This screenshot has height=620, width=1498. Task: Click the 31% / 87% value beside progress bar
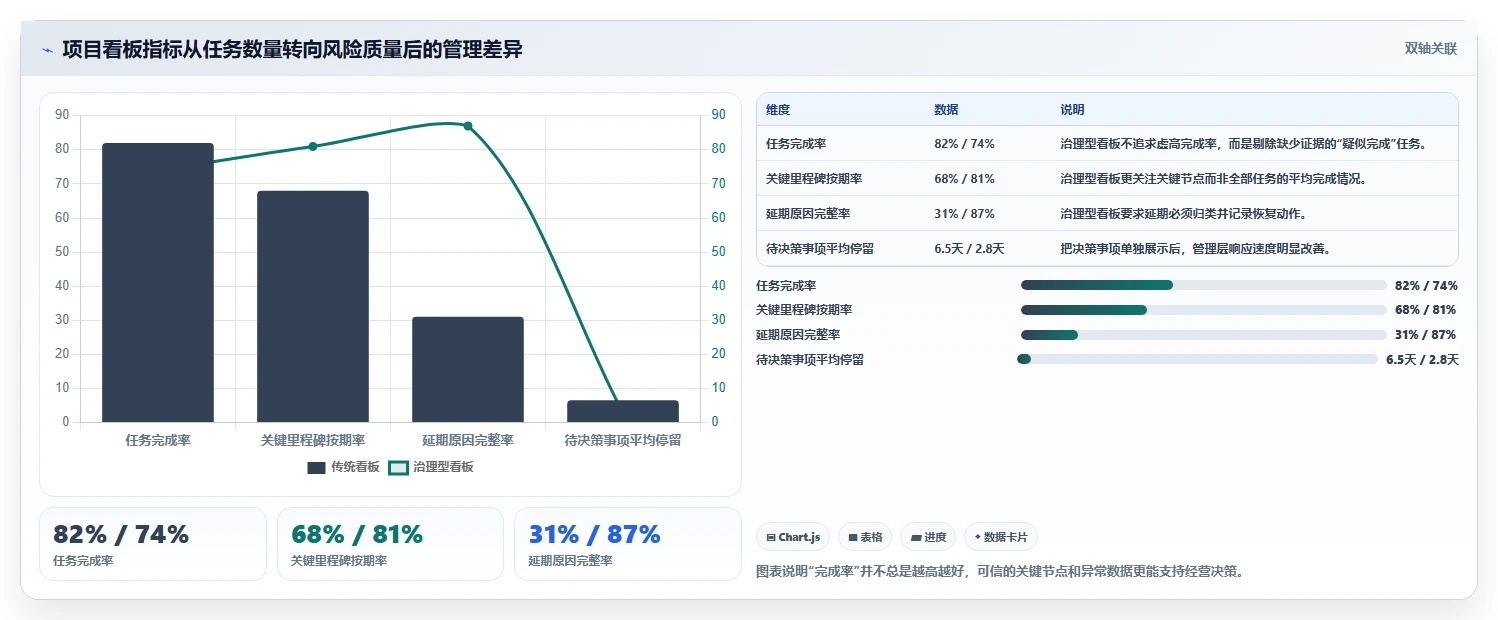point(1425,335)
